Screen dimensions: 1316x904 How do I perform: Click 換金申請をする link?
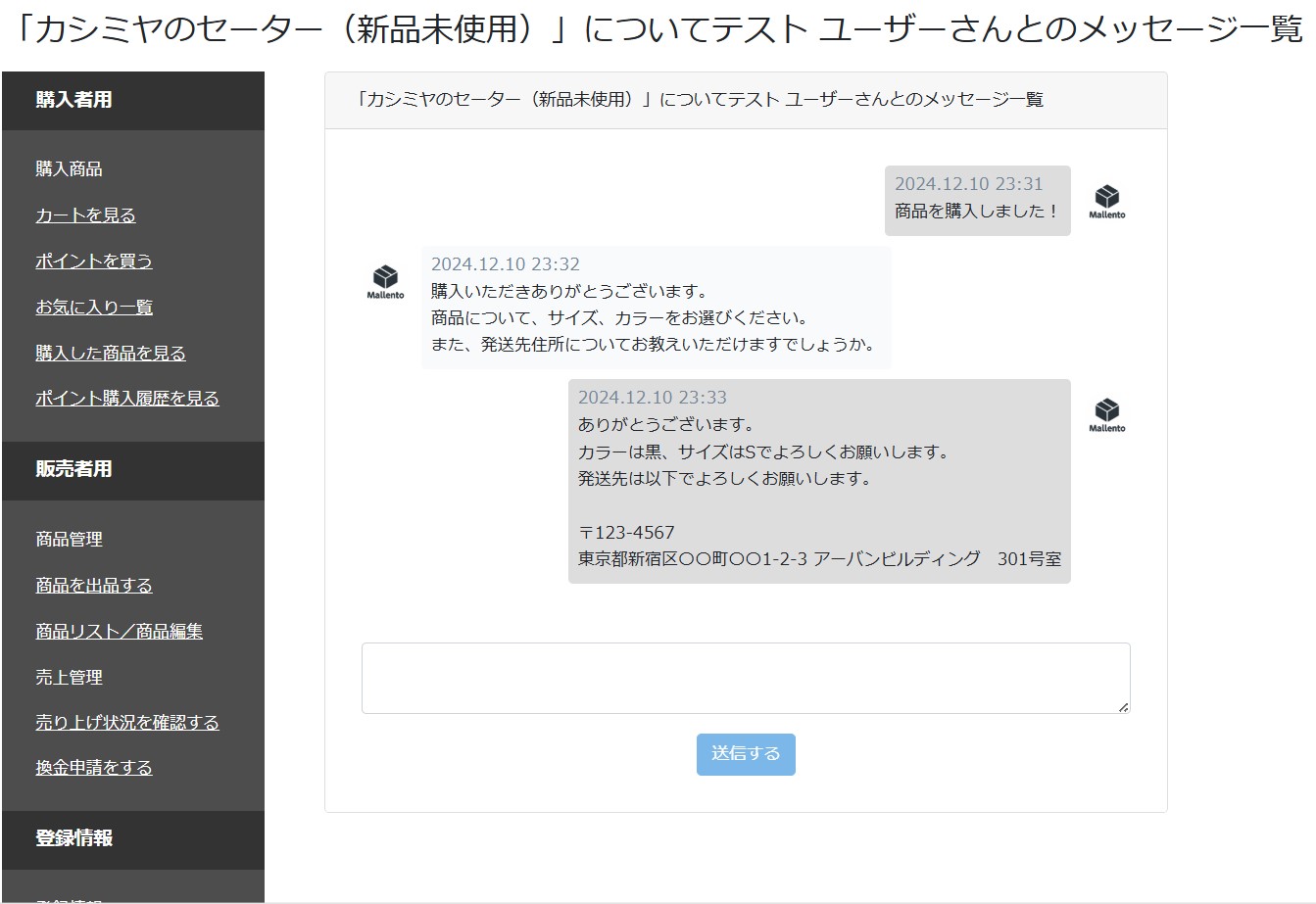pyautogui.click(x=94, y=768)
